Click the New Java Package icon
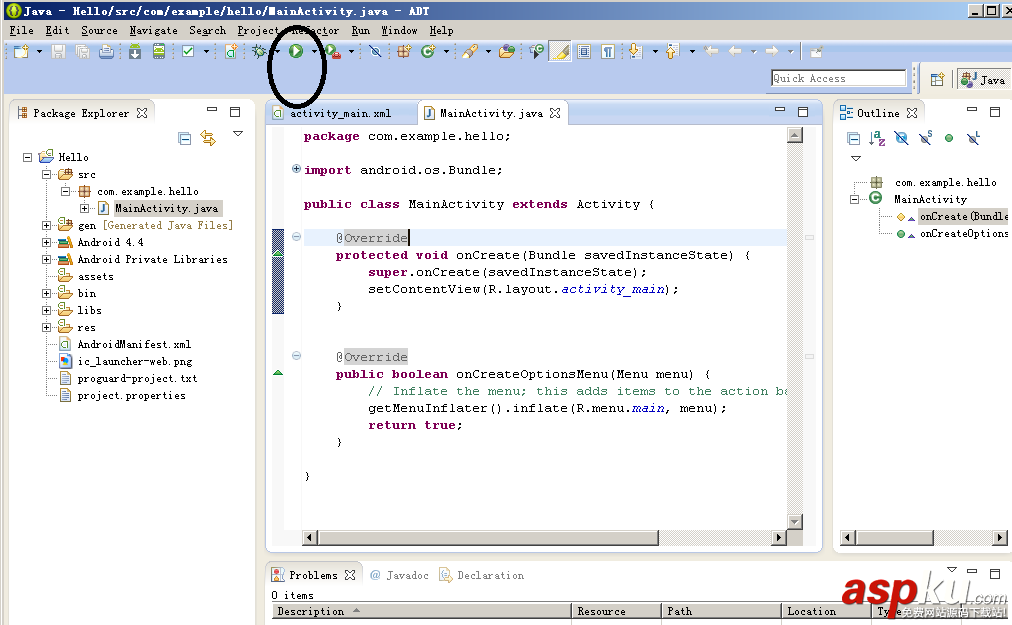Screen dimensions: 1012x625 tap(404, 52)
